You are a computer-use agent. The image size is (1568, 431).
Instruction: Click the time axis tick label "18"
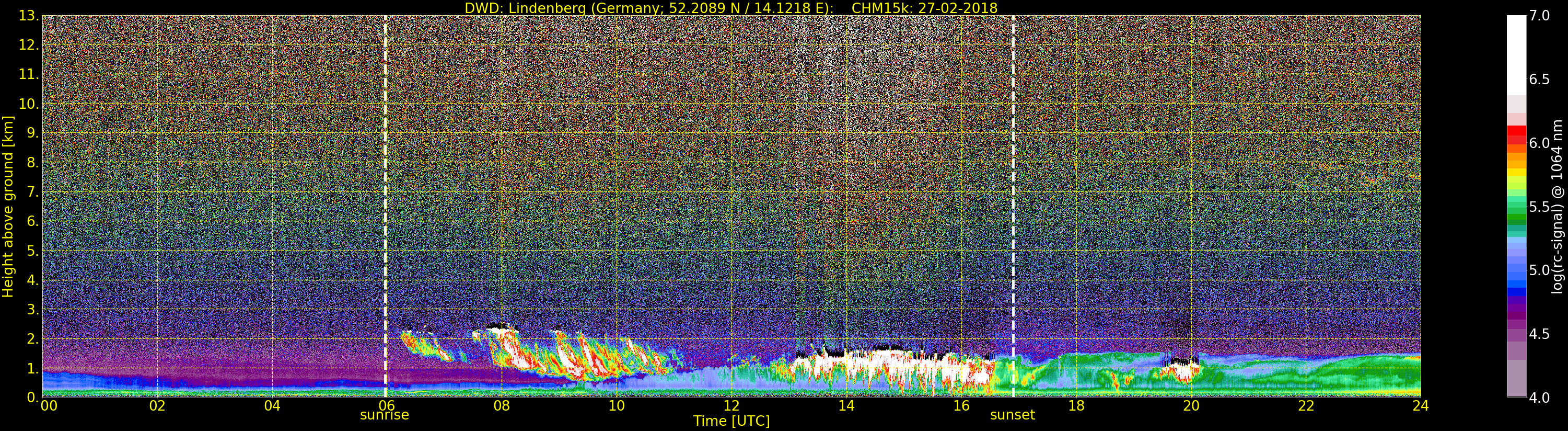tap(1076, 405)
